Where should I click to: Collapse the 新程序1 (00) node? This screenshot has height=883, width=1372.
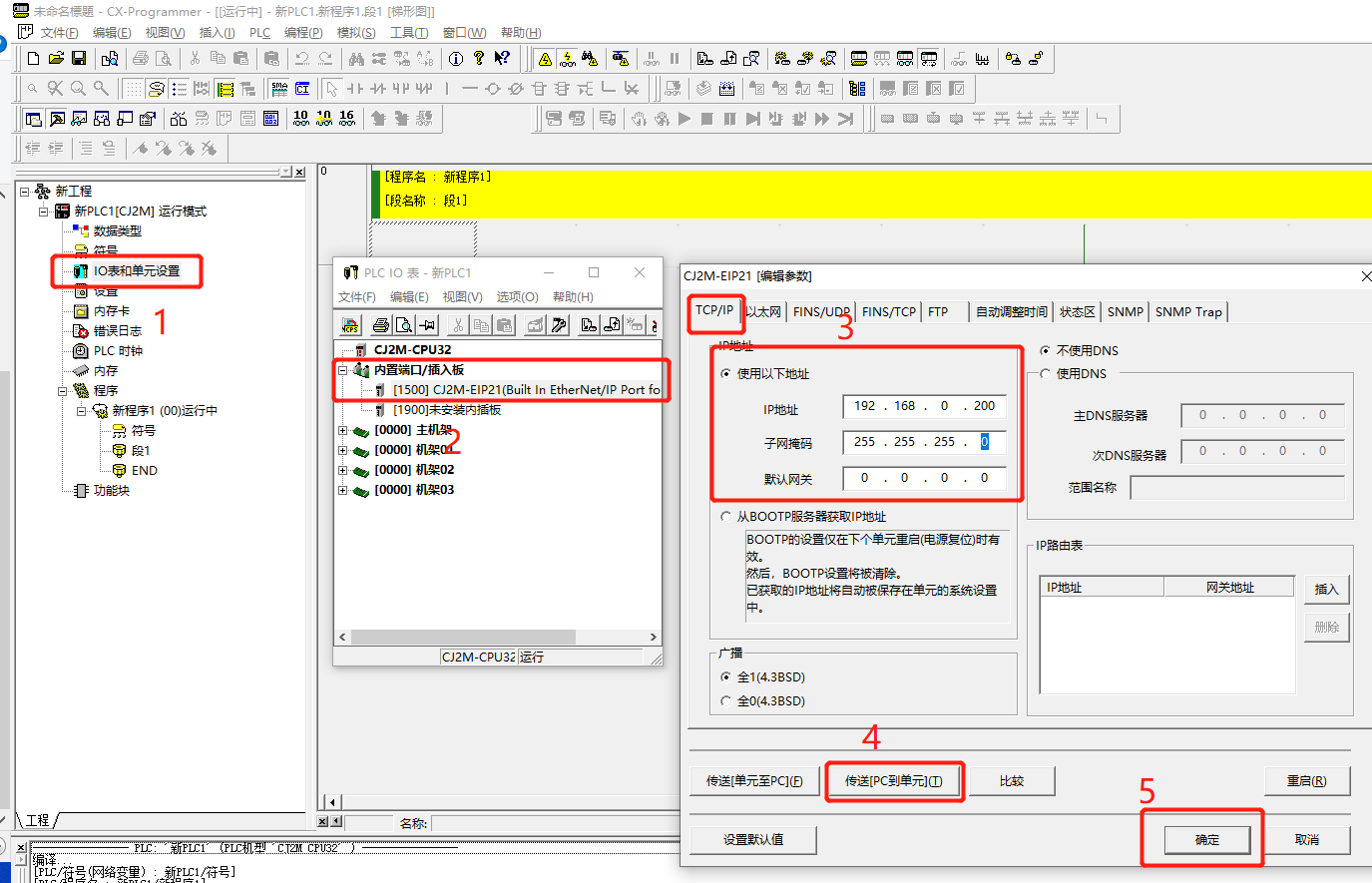tap(82, 410)
